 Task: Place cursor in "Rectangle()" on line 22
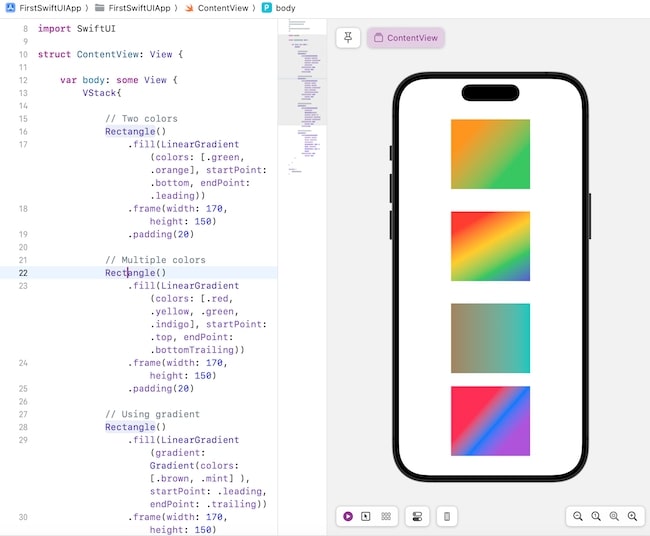[136, 273]
